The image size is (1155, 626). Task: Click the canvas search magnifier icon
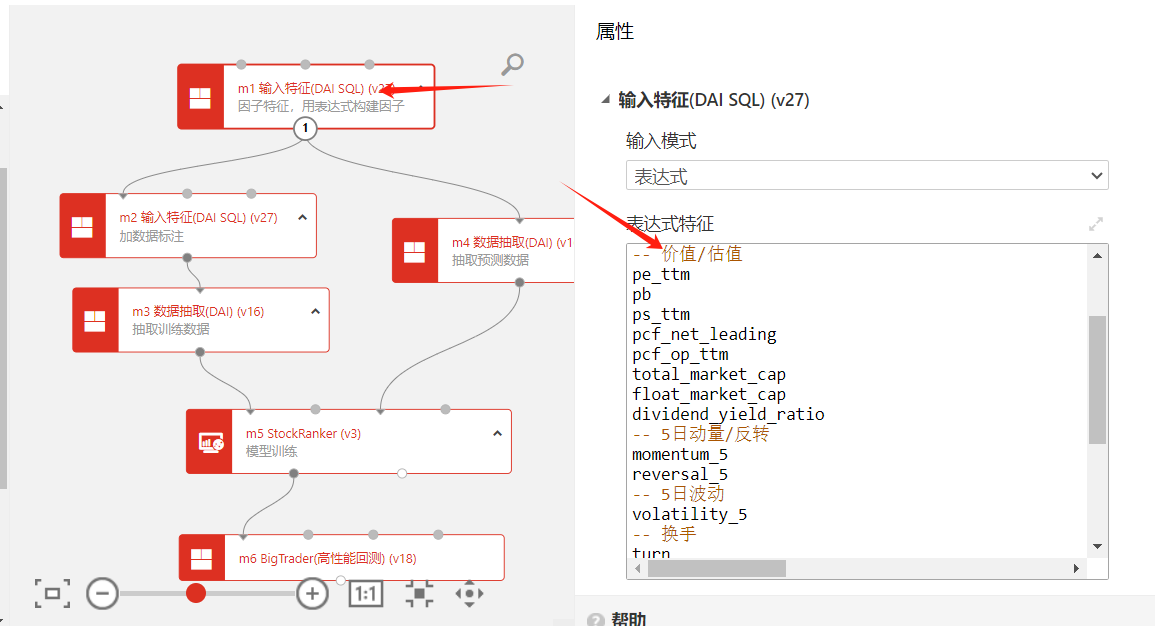(x=512, y=65)
